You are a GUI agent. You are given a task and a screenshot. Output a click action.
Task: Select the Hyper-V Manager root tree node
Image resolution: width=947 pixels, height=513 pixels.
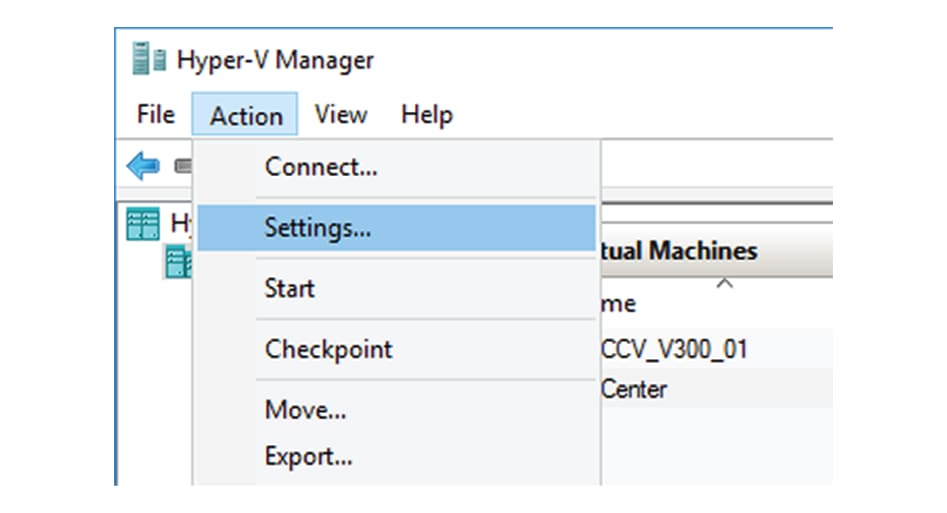tap(159, 224)
